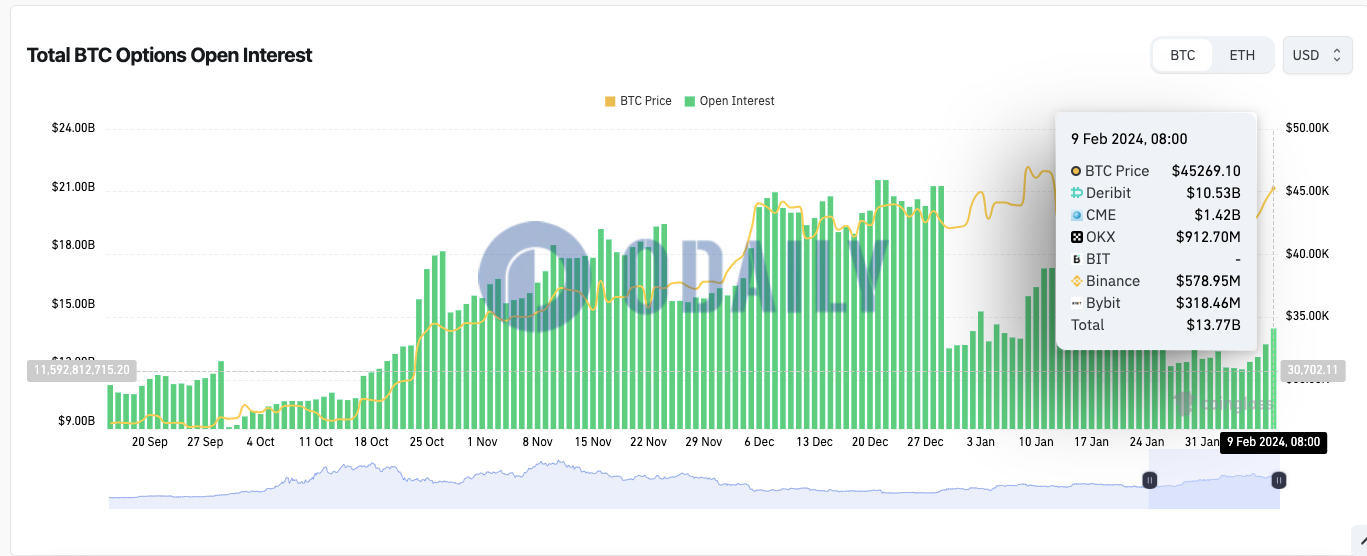Image resolution: width=1367 pixels, height=556 pixels.
Task: Click the BIT icon in tooltip
Action: pyautogui.click(x=1076, y=259)
